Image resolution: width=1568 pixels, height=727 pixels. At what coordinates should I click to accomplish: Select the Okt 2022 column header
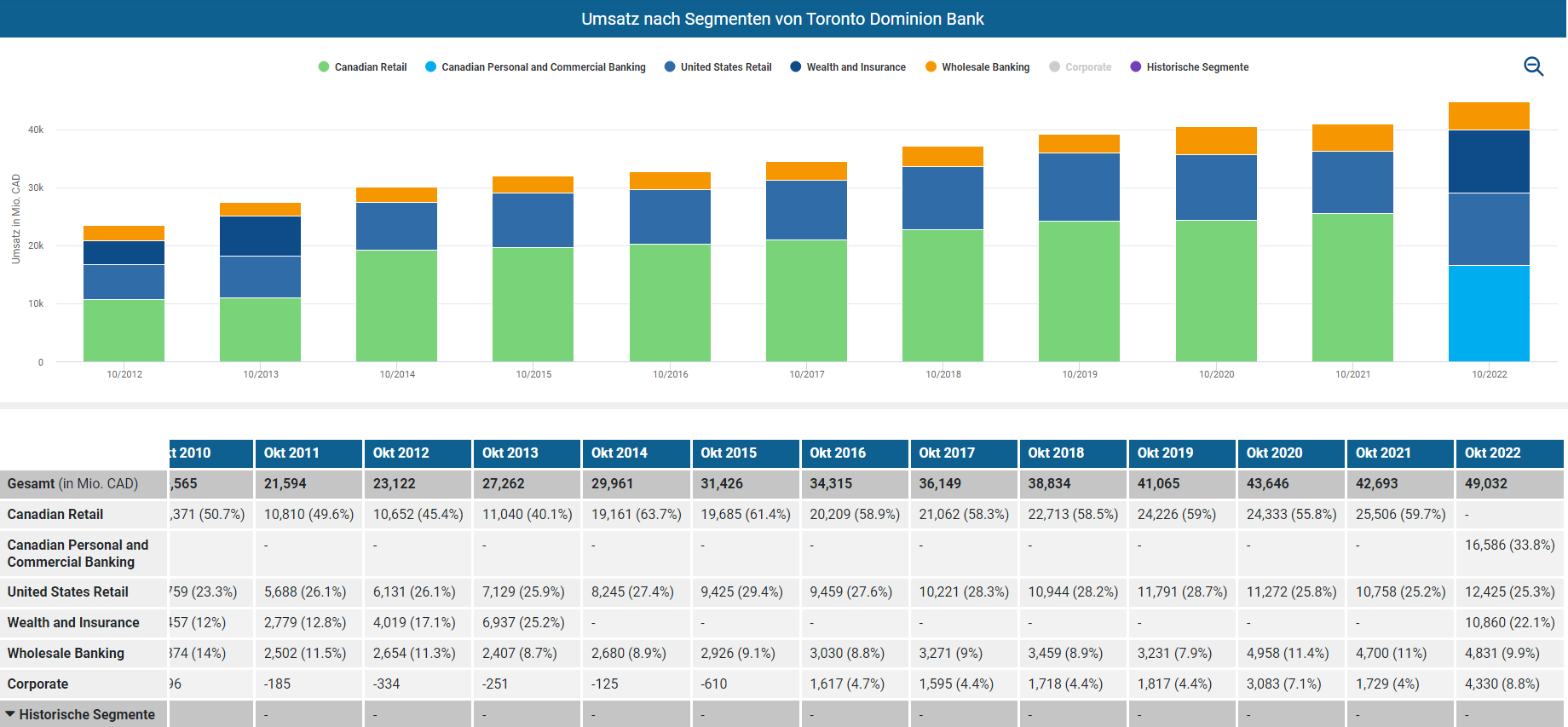[1492, 453]
